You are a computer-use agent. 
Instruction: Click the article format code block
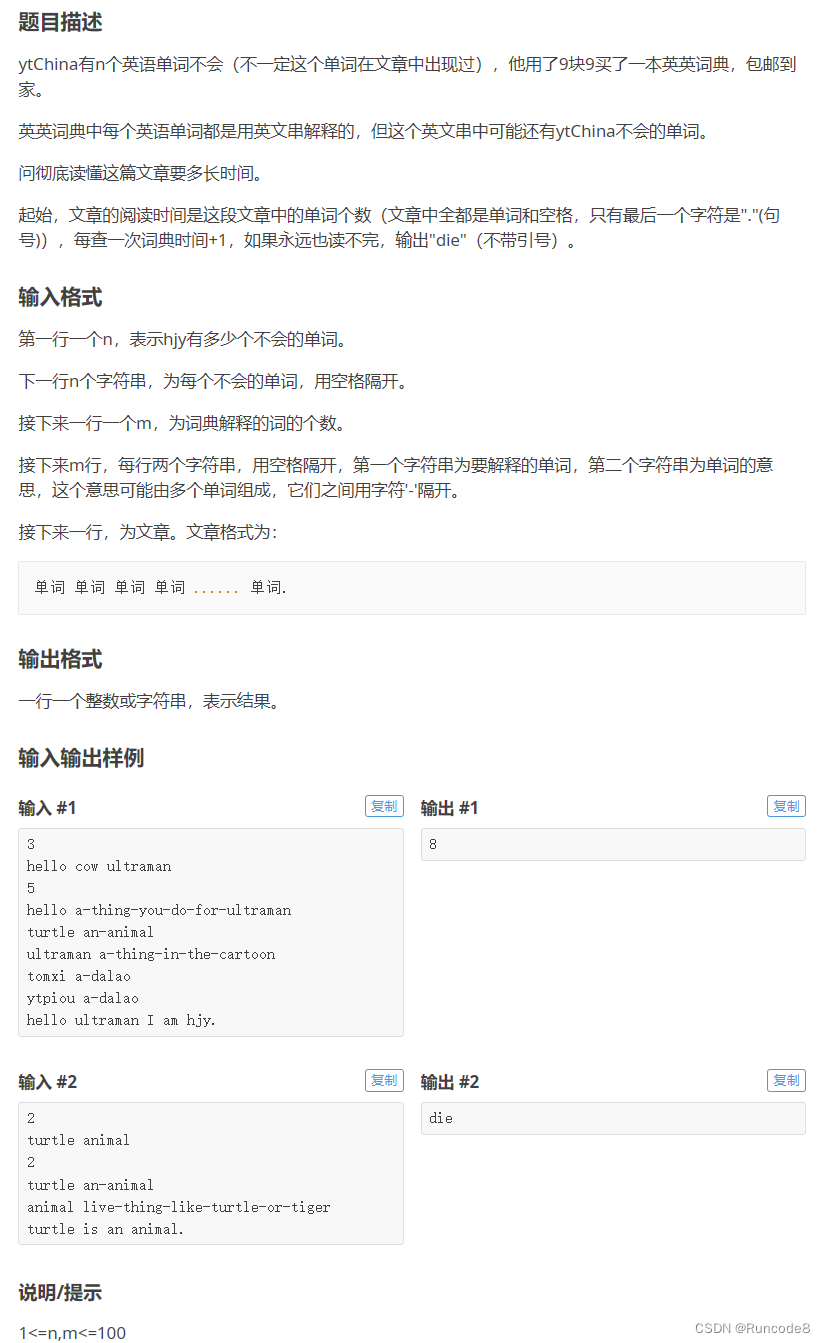(x=412, y=588)
